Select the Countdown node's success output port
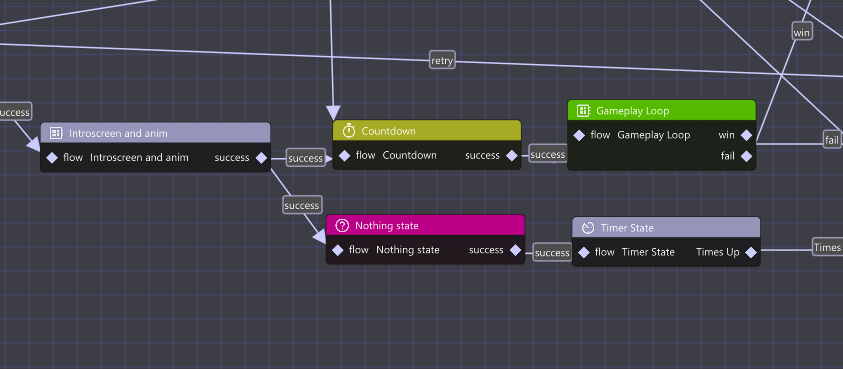The image size is (843, 369). 512,155
